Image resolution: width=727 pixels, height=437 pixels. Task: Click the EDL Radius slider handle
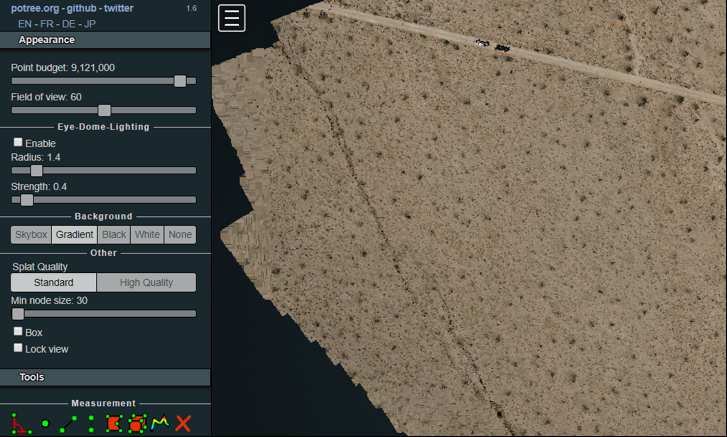point(37,171)
